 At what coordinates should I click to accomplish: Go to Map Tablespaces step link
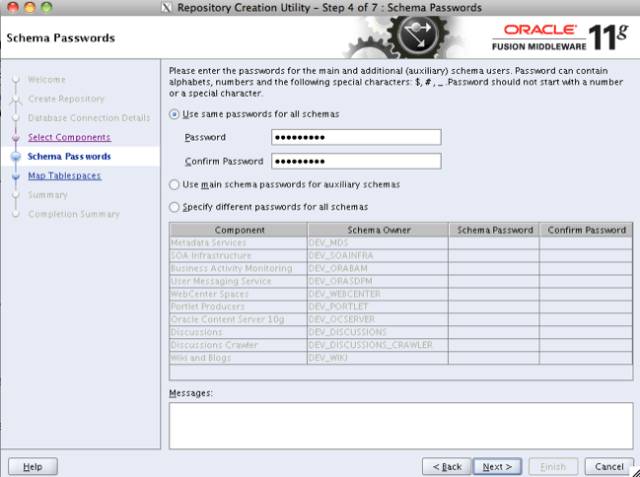[64, 176]
